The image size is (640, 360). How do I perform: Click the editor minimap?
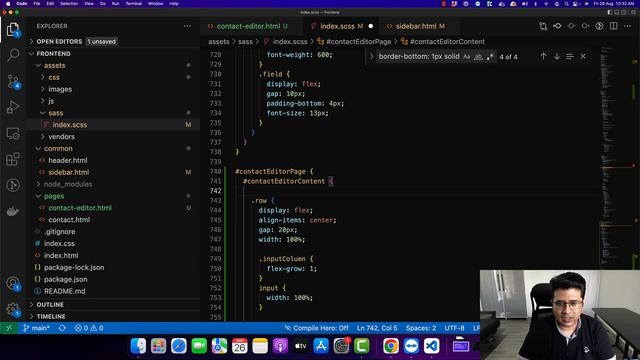point(617,157)
